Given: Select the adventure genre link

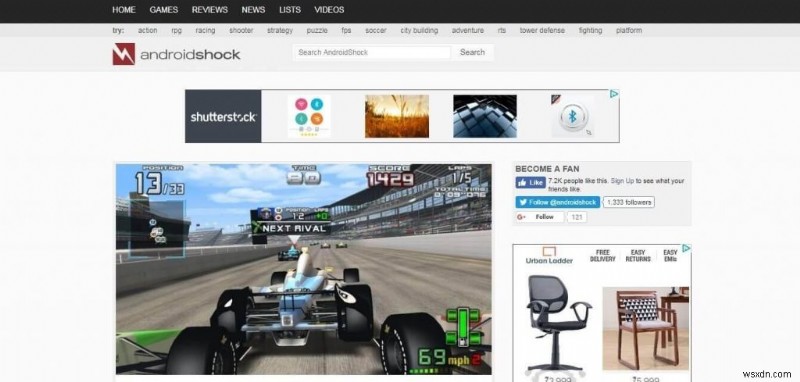Looking at the screenshot, I should [468, 31].
